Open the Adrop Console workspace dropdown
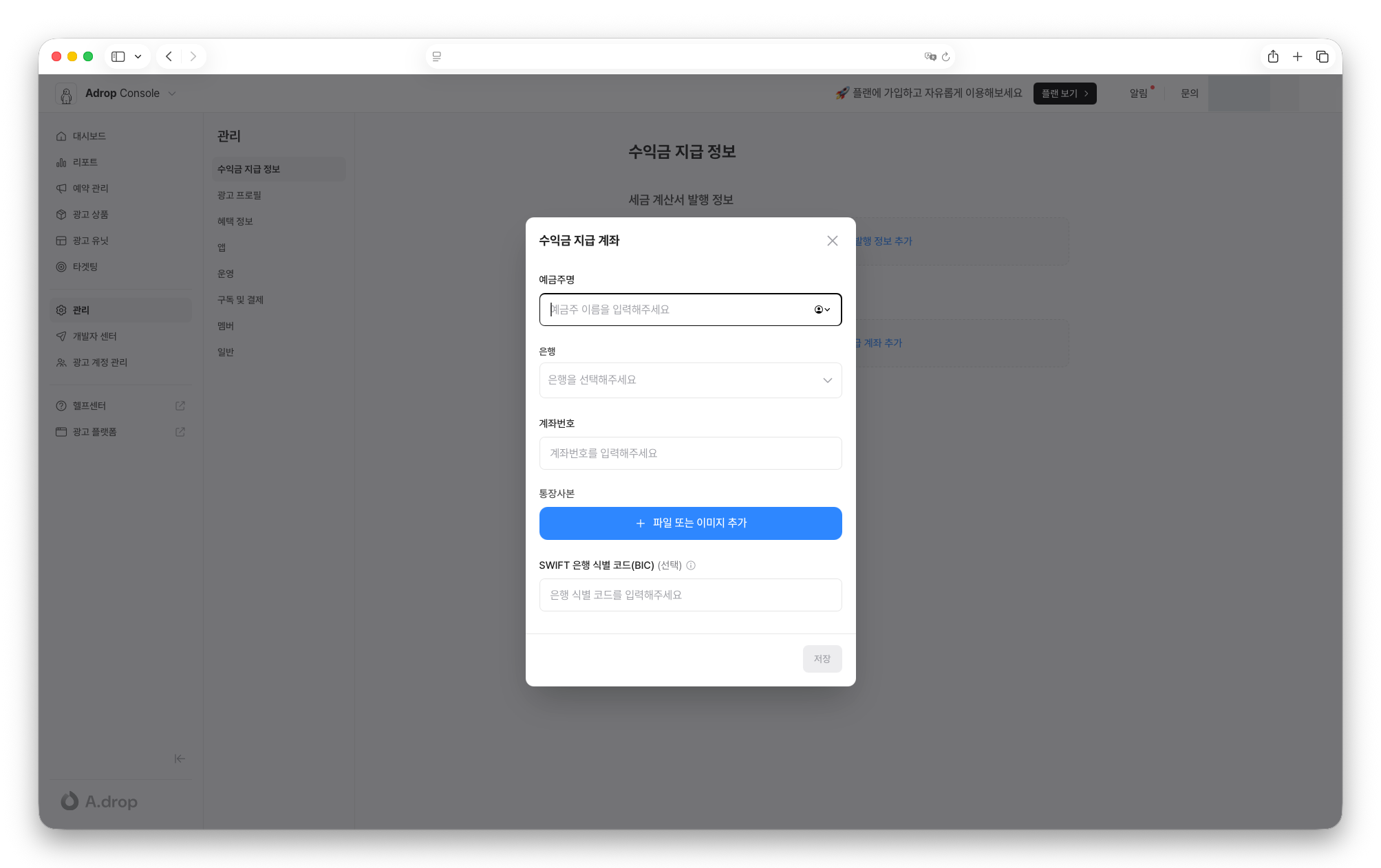 (x=172, y=94)
